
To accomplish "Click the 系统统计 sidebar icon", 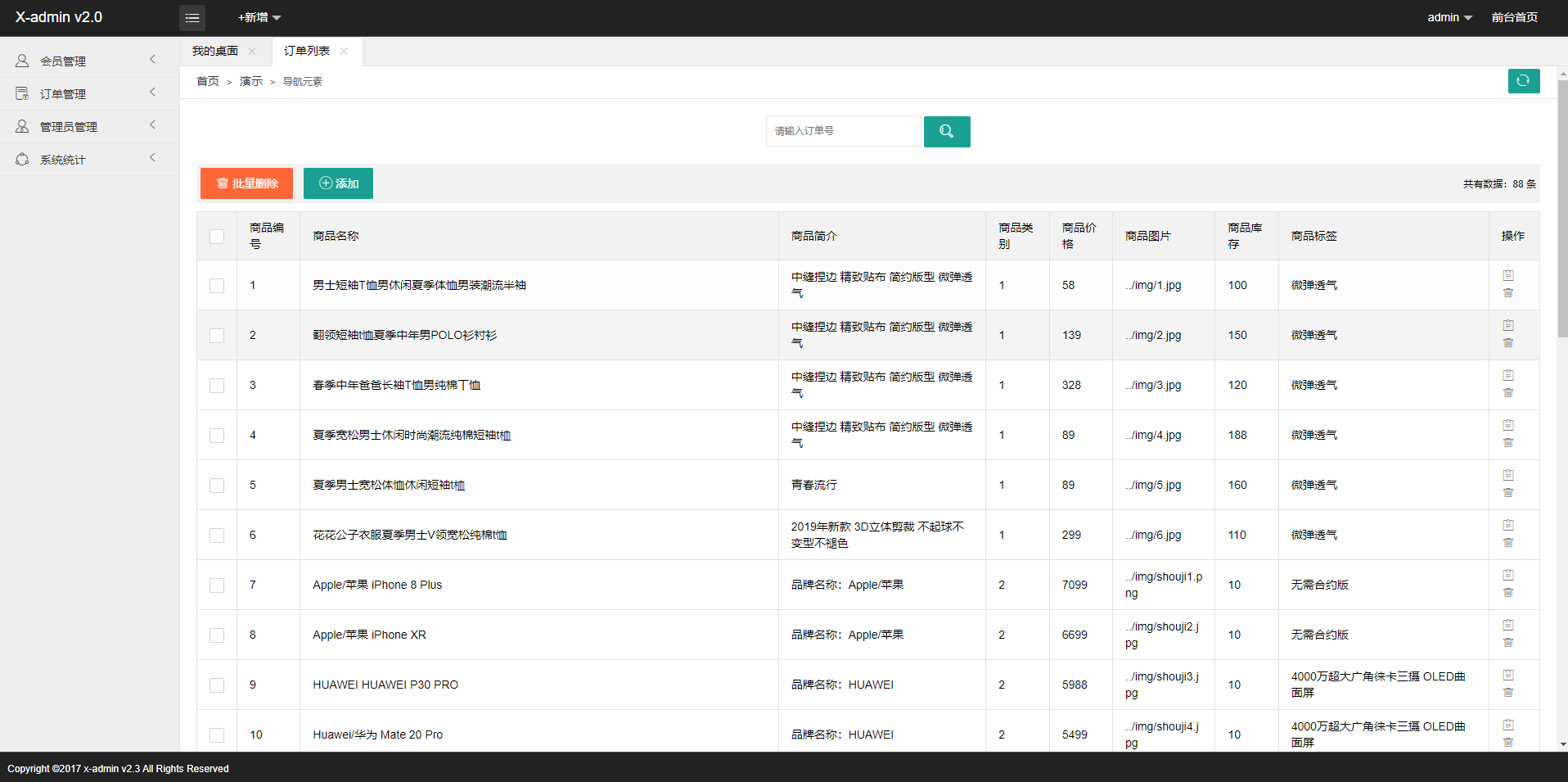I will 22,159.
